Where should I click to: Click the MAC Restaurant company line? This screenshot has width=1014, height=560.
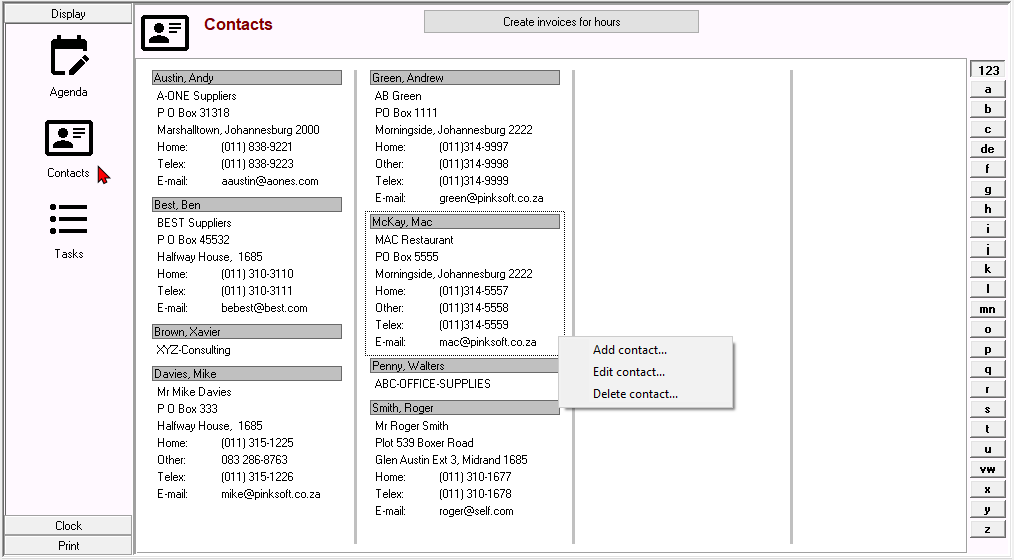[414, 240]
